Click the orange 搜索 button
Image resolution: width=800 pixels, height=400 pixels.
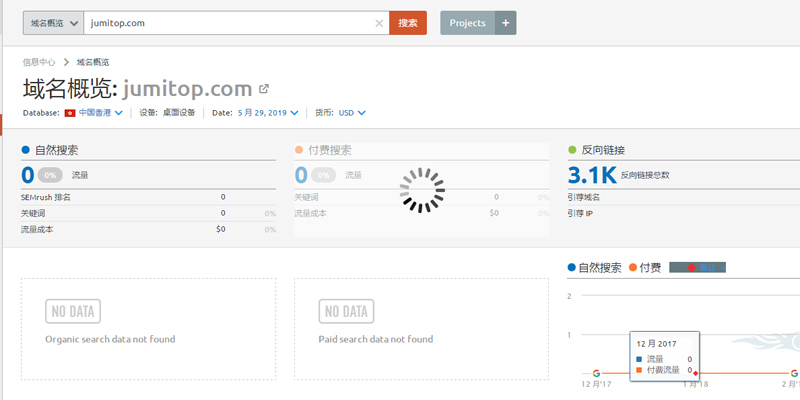[x=408, y=23]
